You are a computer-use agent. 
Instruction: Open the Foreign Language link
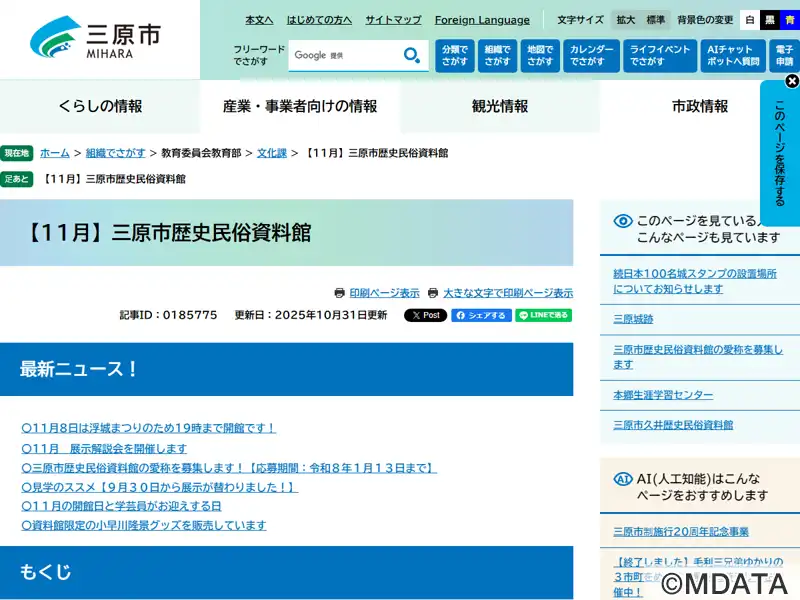482,20
